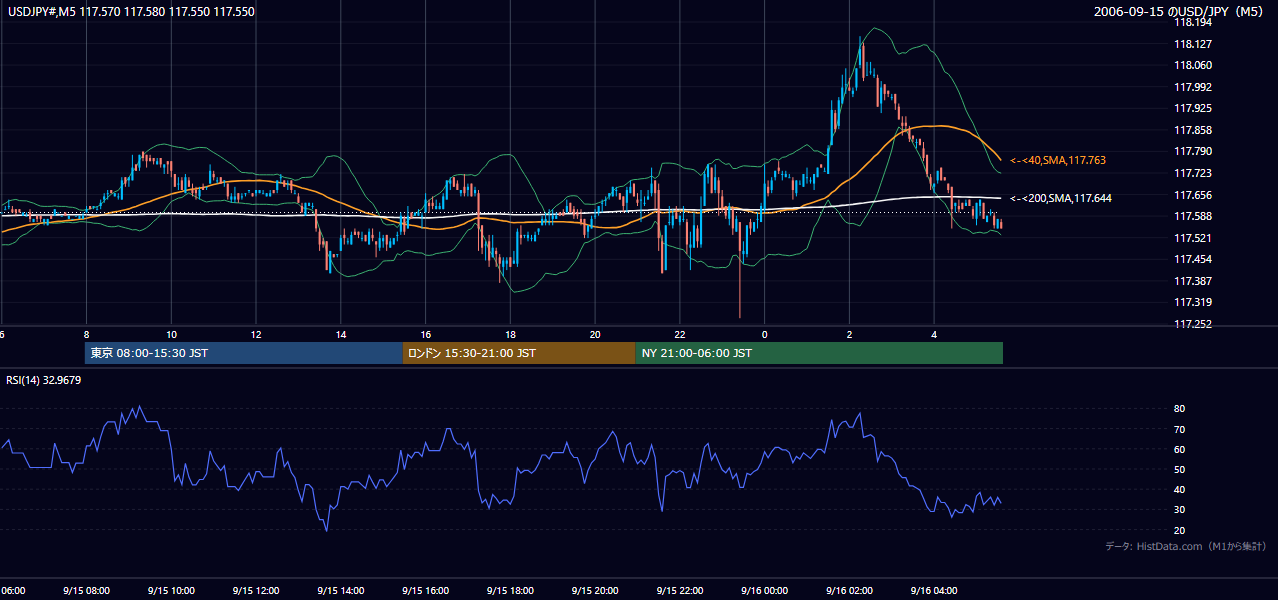The width and height of the screenshot is (1278, 600).
Task: Click the 9/15 16:00 time axis label
Action: [426, 590]
